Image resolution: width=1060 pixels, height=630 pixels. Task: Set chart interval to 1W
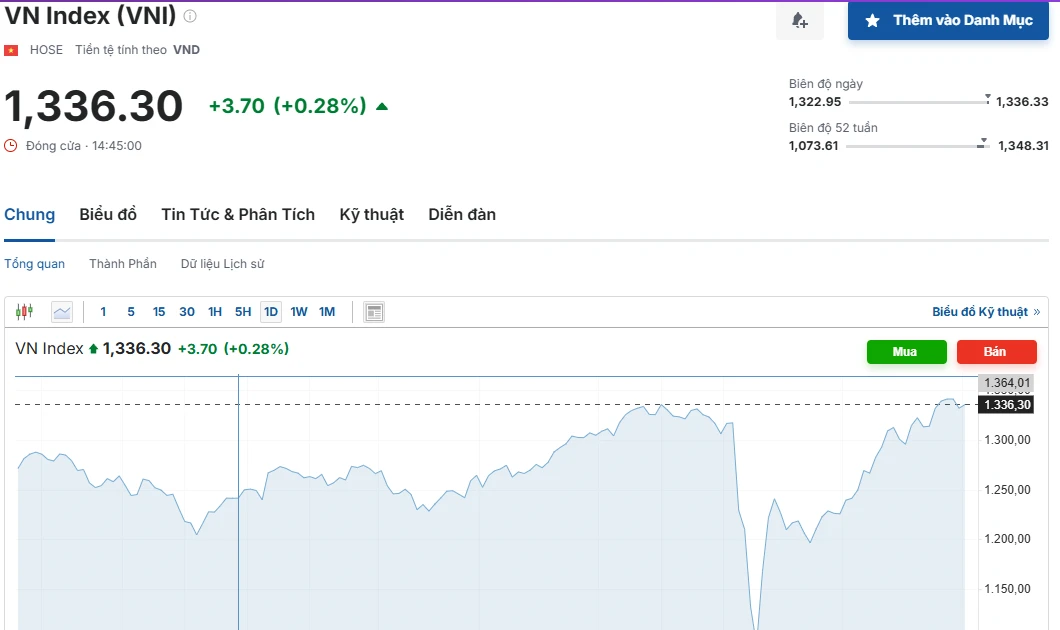tap(299, 312)
